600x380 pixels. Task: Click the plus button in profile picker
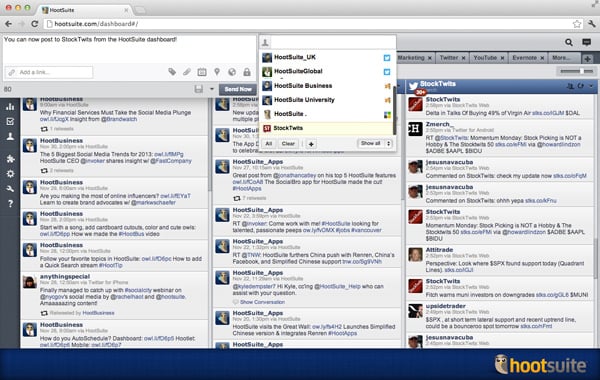(x=311, y=144)
